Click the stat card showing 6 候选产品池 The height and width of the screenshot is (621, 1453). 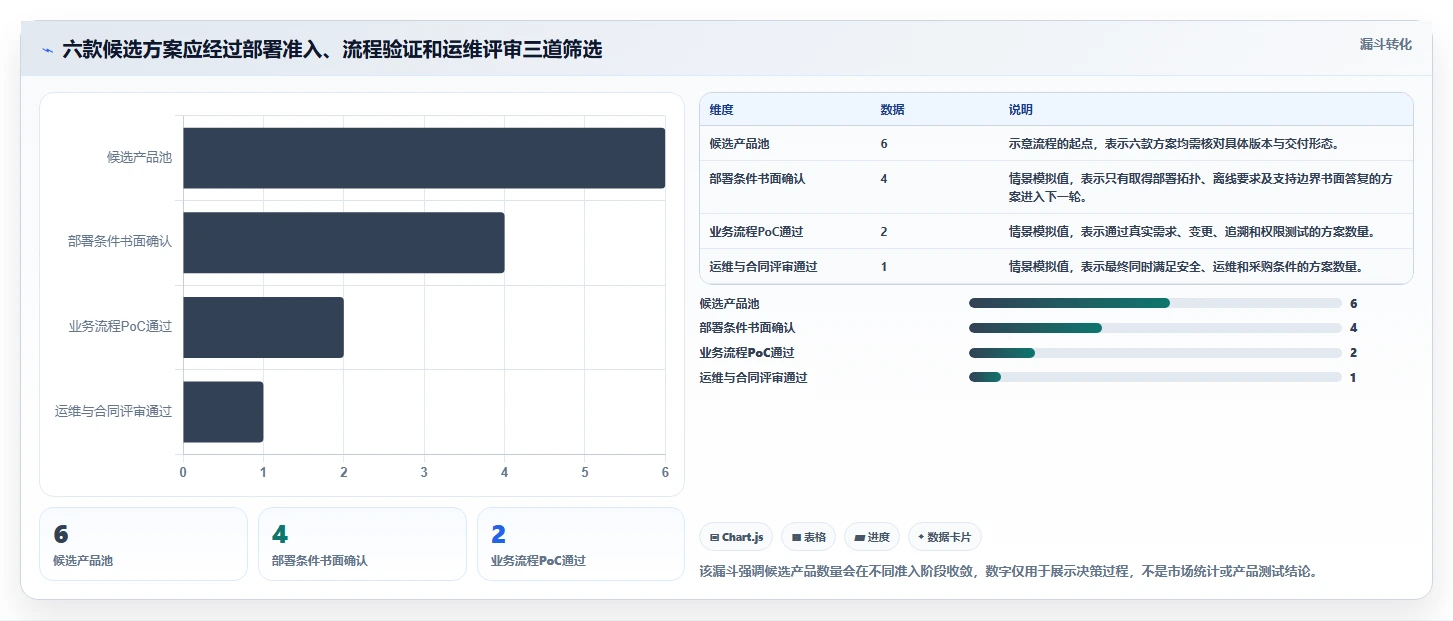click(x=143, y=544)
